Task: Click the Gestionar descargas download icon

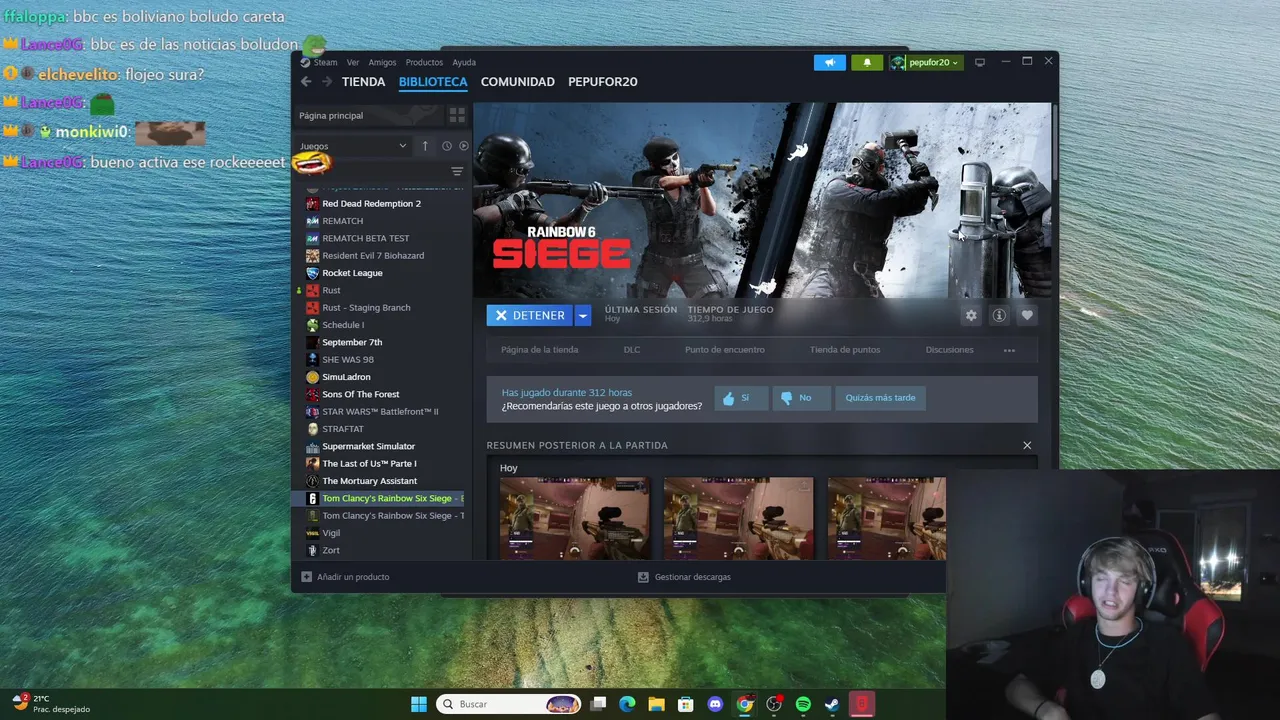Action: coord(643,577)
